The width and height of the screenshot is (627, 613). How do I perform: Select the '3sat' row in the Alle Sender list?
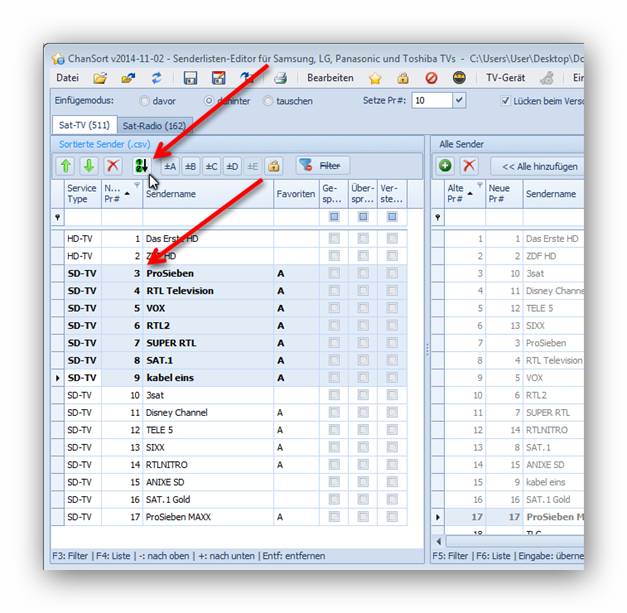508,274
